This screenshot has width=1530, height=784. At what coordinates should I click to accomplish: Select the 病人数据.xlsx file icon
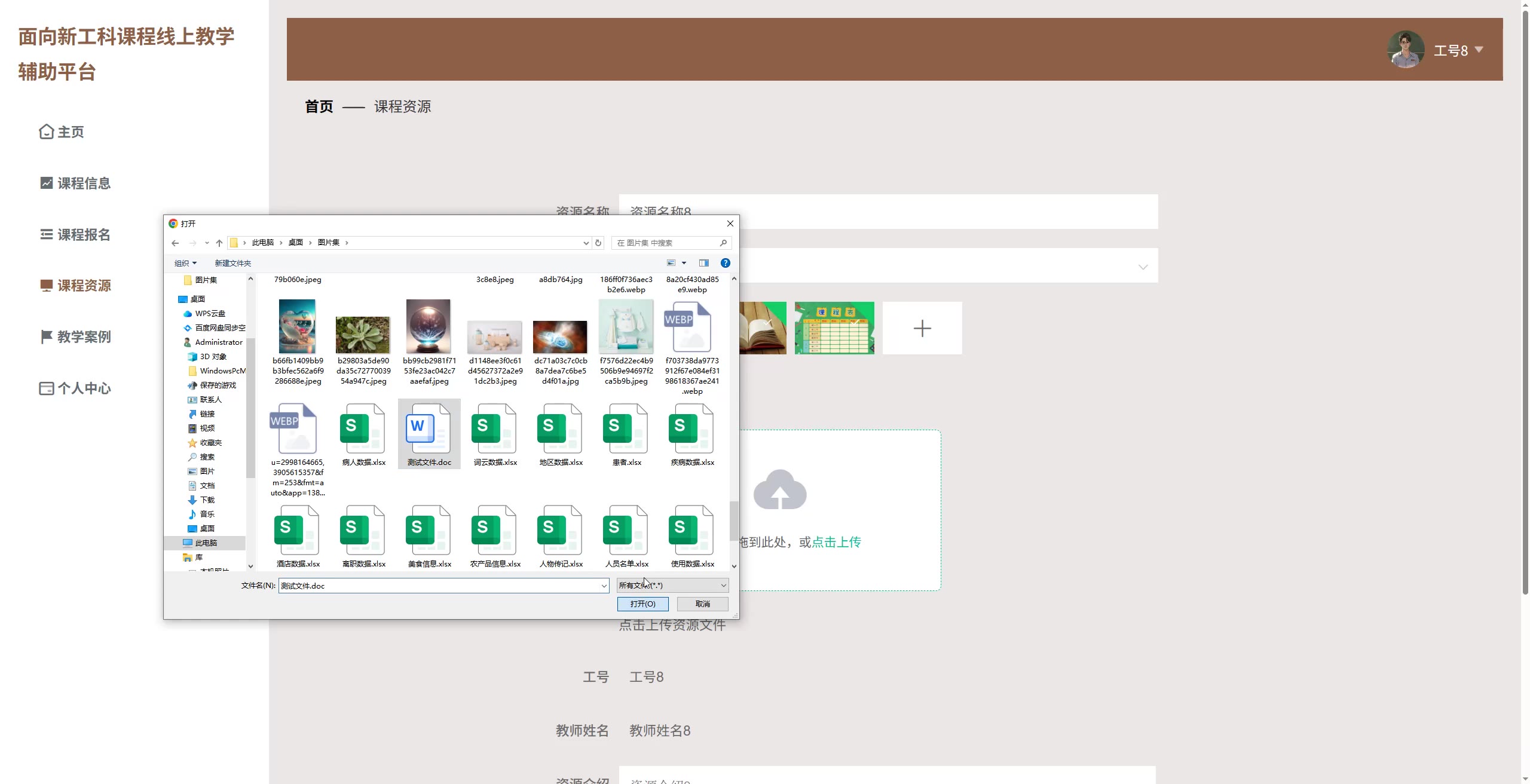[x=363, y=429]
